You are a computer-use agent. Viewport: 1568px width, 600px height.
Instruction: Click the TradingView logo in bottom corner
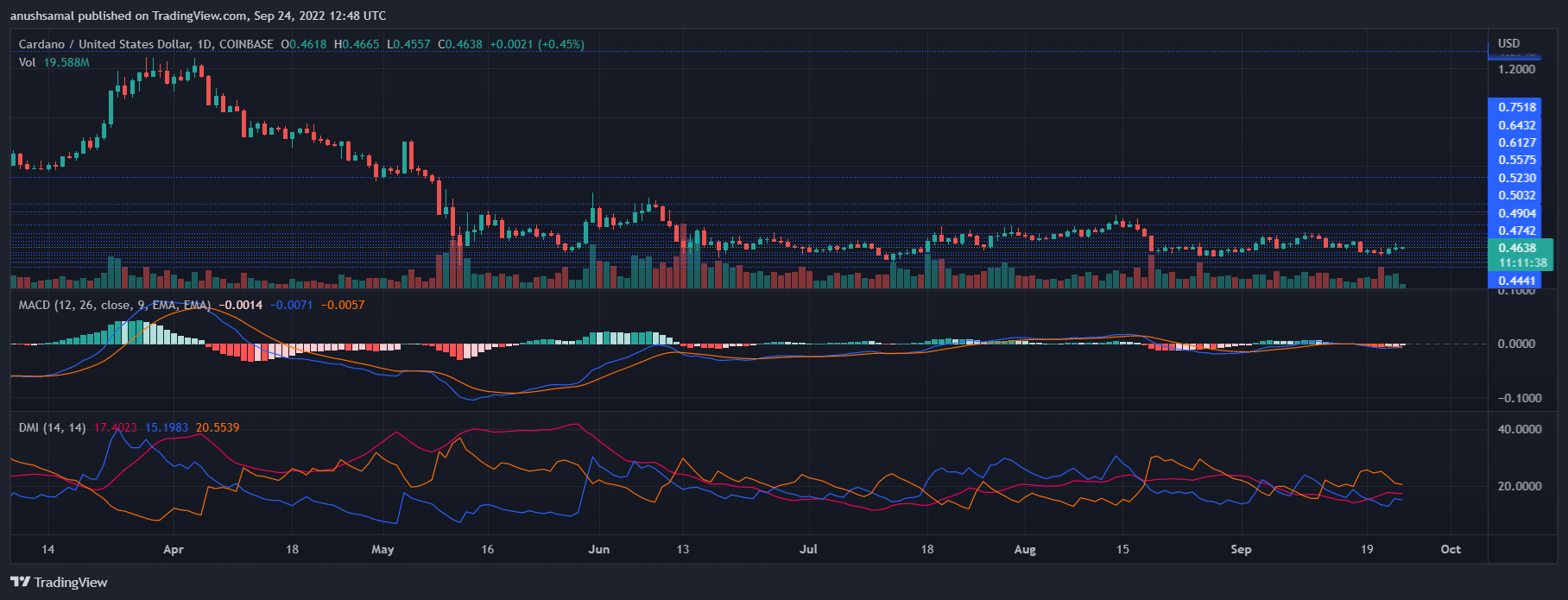click(x=59, y=582)
